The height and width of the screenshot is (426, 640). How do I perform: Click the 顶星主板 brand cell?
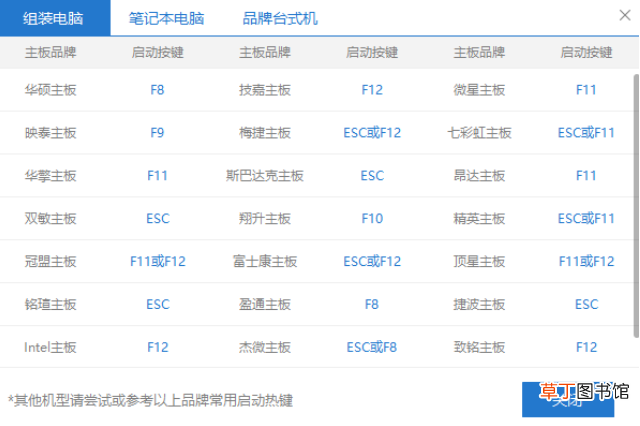click(479, 261)
